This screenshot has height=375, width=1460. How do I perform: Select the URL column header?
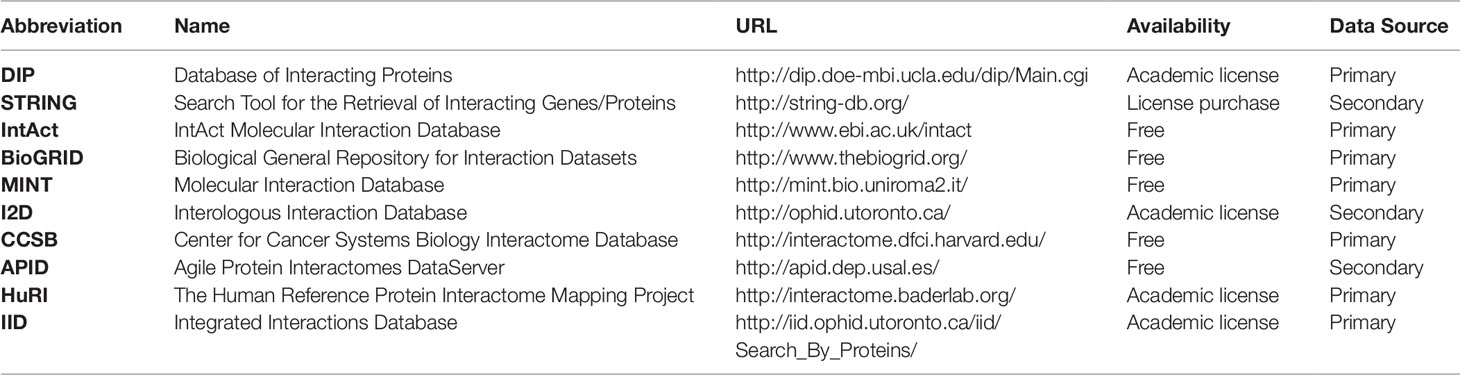(x=752, y=27)
